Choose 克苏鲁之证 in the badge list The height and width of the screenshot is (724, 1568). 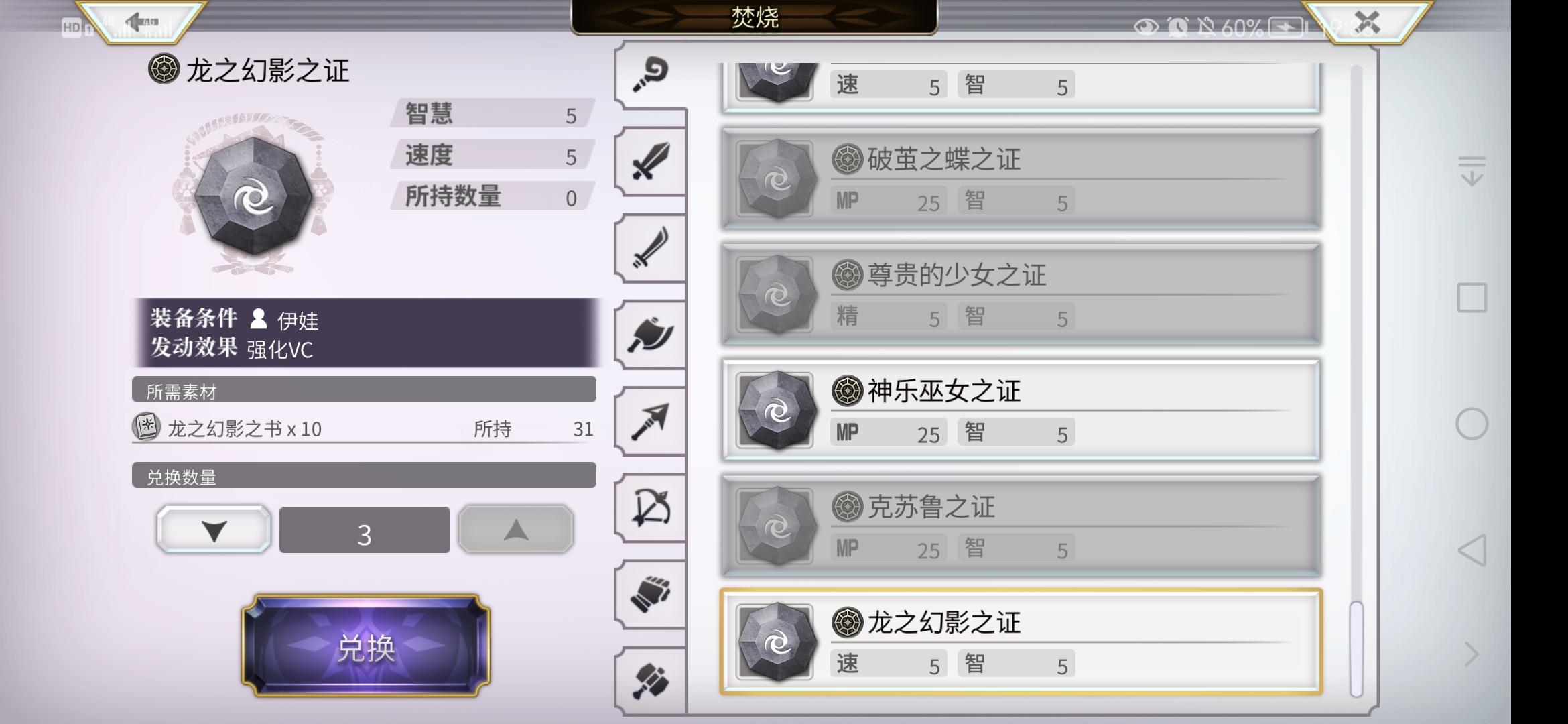click(1021, 526)
